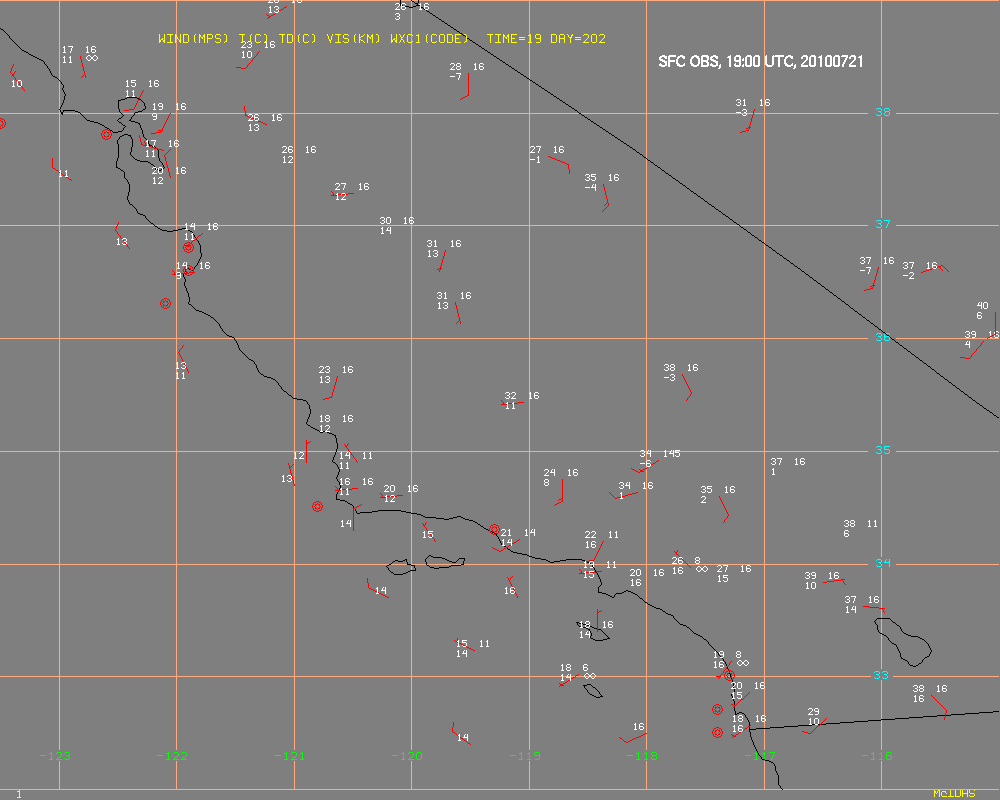Click the wind barb at station 28/-7

466,86
